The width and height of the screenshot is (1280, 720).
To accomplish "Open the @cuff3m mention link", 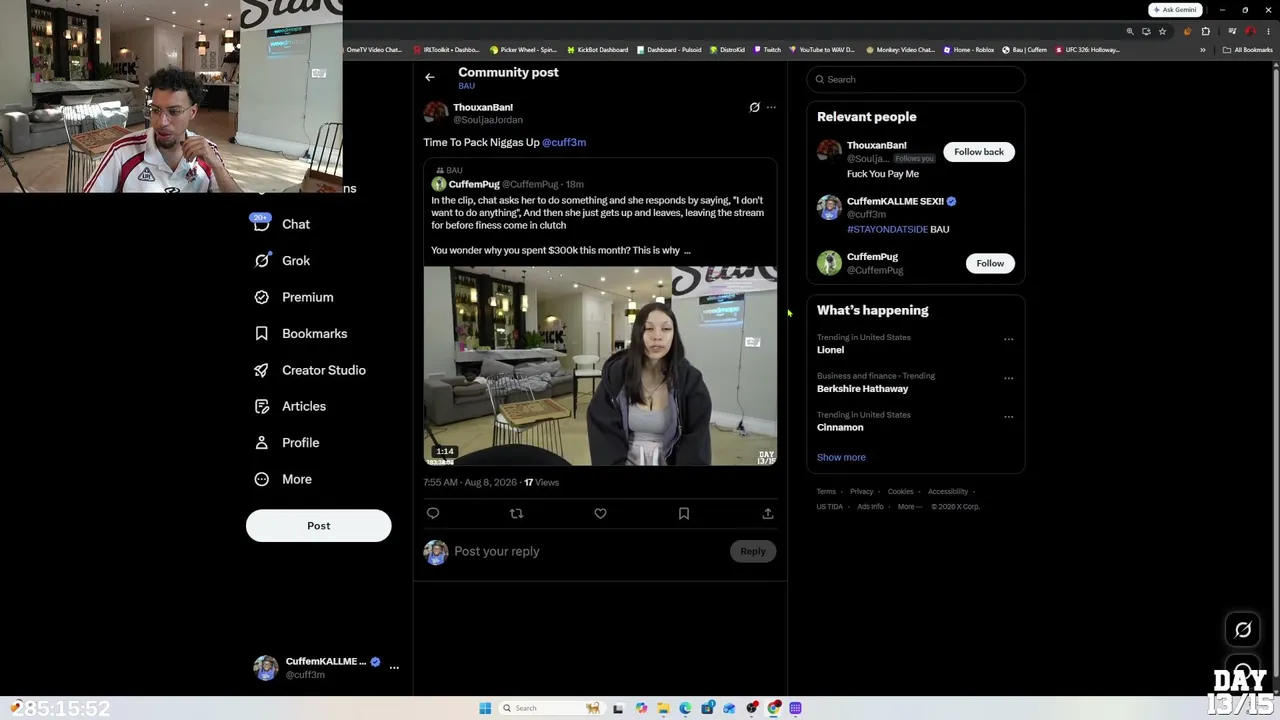I will [x=564, y=142].
